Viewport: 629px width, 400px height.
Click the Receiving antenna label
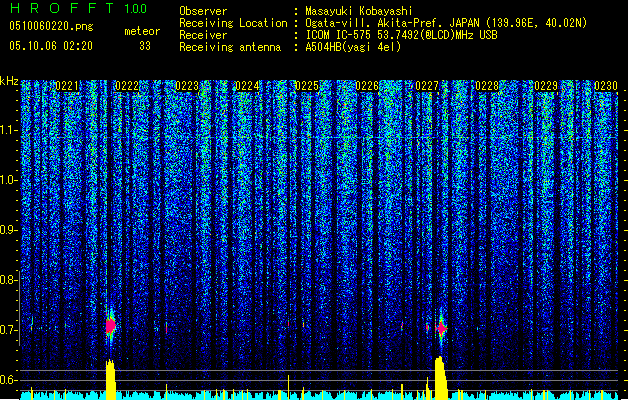pos(230,47)
